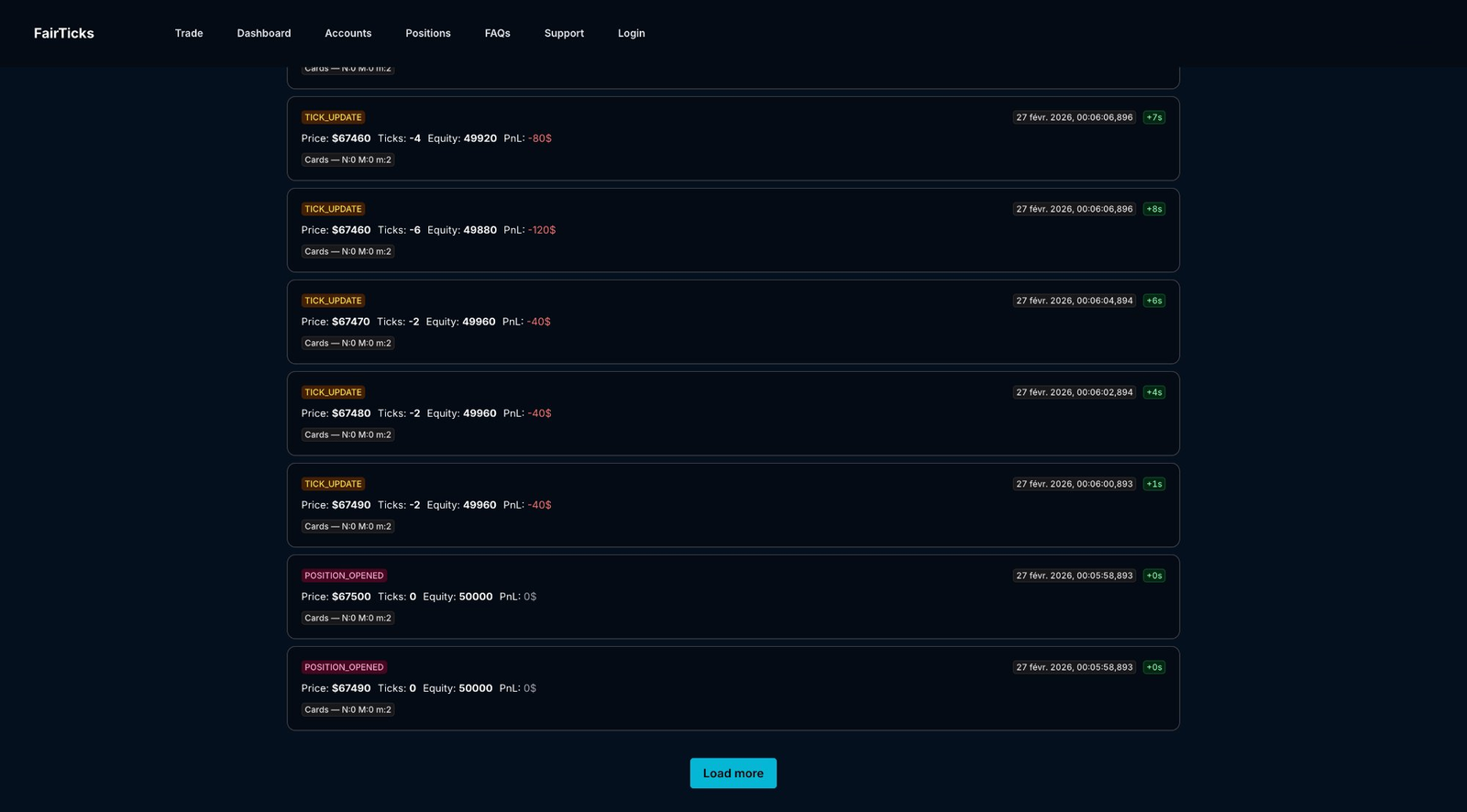Select the 00:06:00,893 timestamp
1467x812 pixels.
(1074, 484)
